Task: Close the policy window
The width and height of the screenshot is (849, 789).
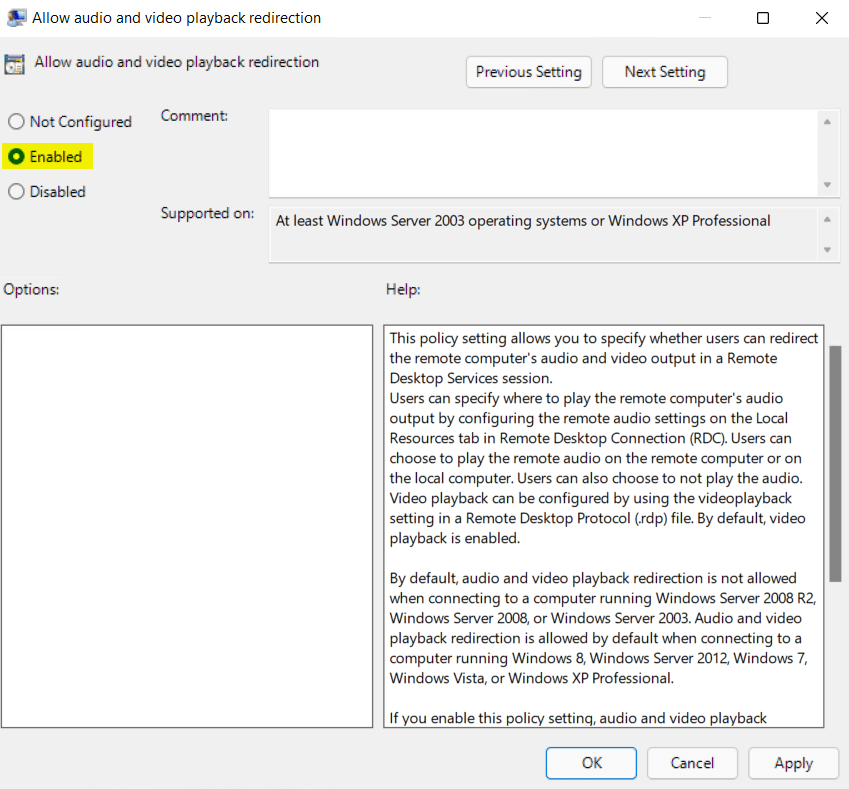Action: point(821,18)
